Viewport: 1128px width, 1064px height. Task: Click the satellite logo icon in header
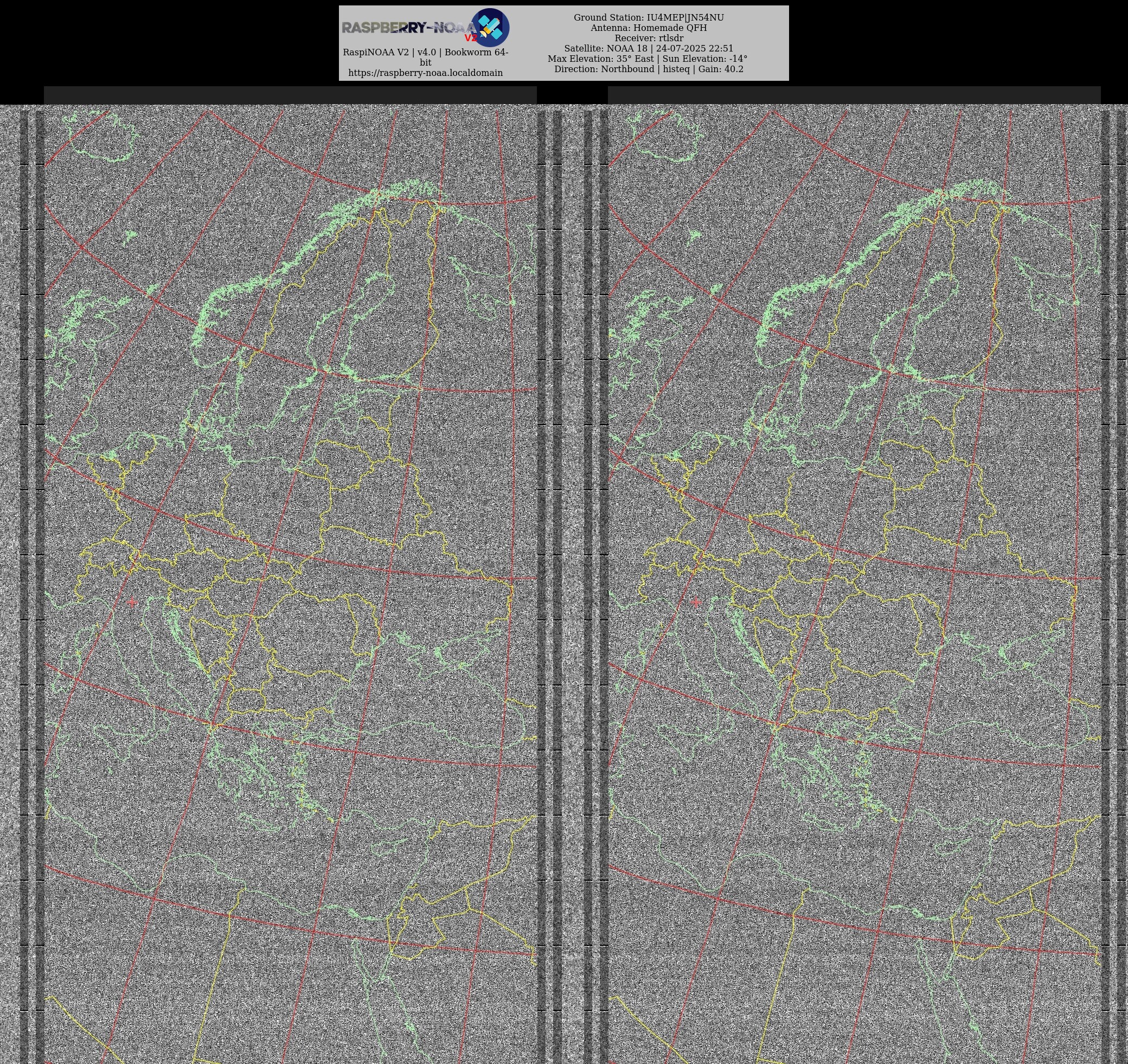click(490, 27)
